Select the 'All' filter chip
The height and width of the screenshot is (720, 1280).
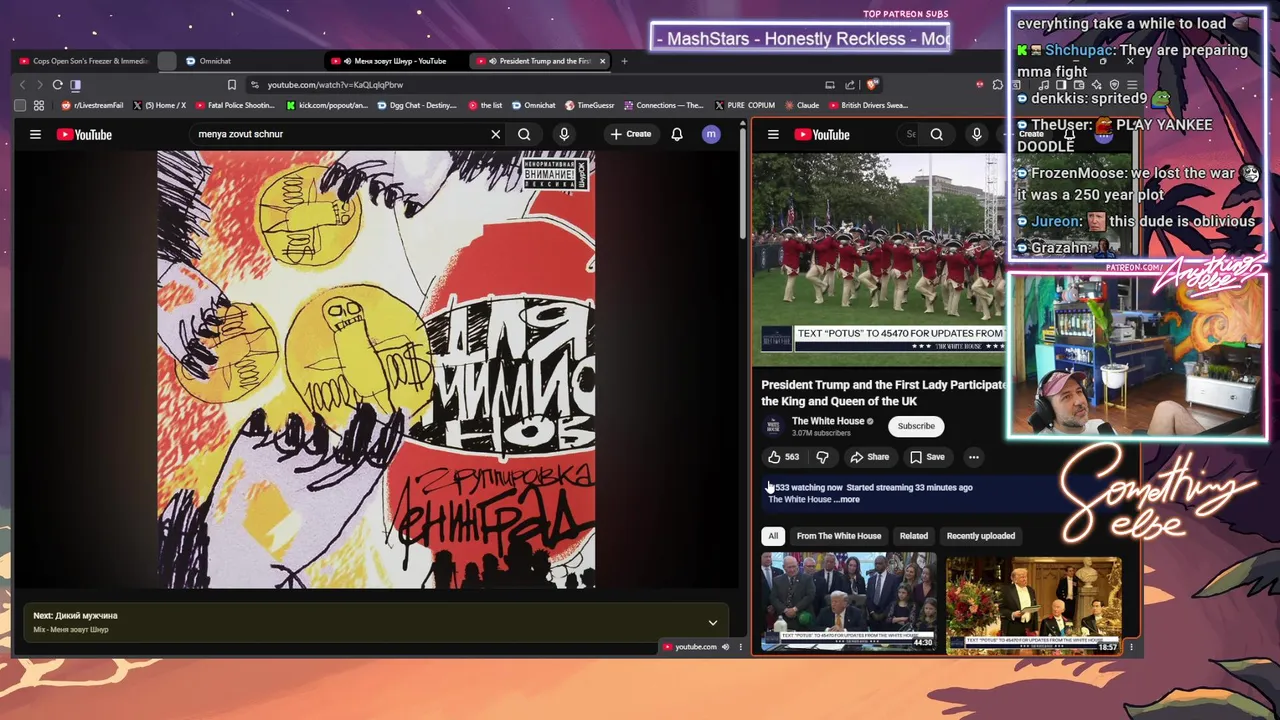(x=773, y=536)
